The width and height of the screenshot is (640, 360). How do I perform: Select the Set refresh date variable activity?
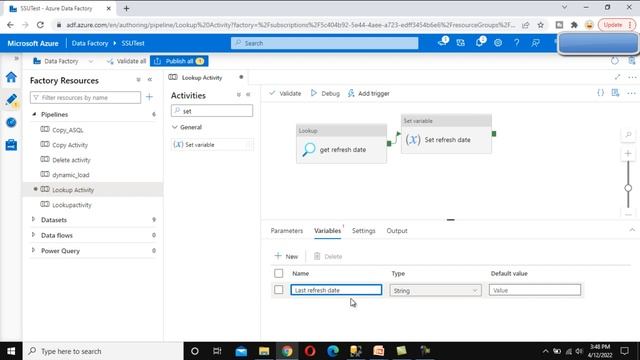click(447, 134)
